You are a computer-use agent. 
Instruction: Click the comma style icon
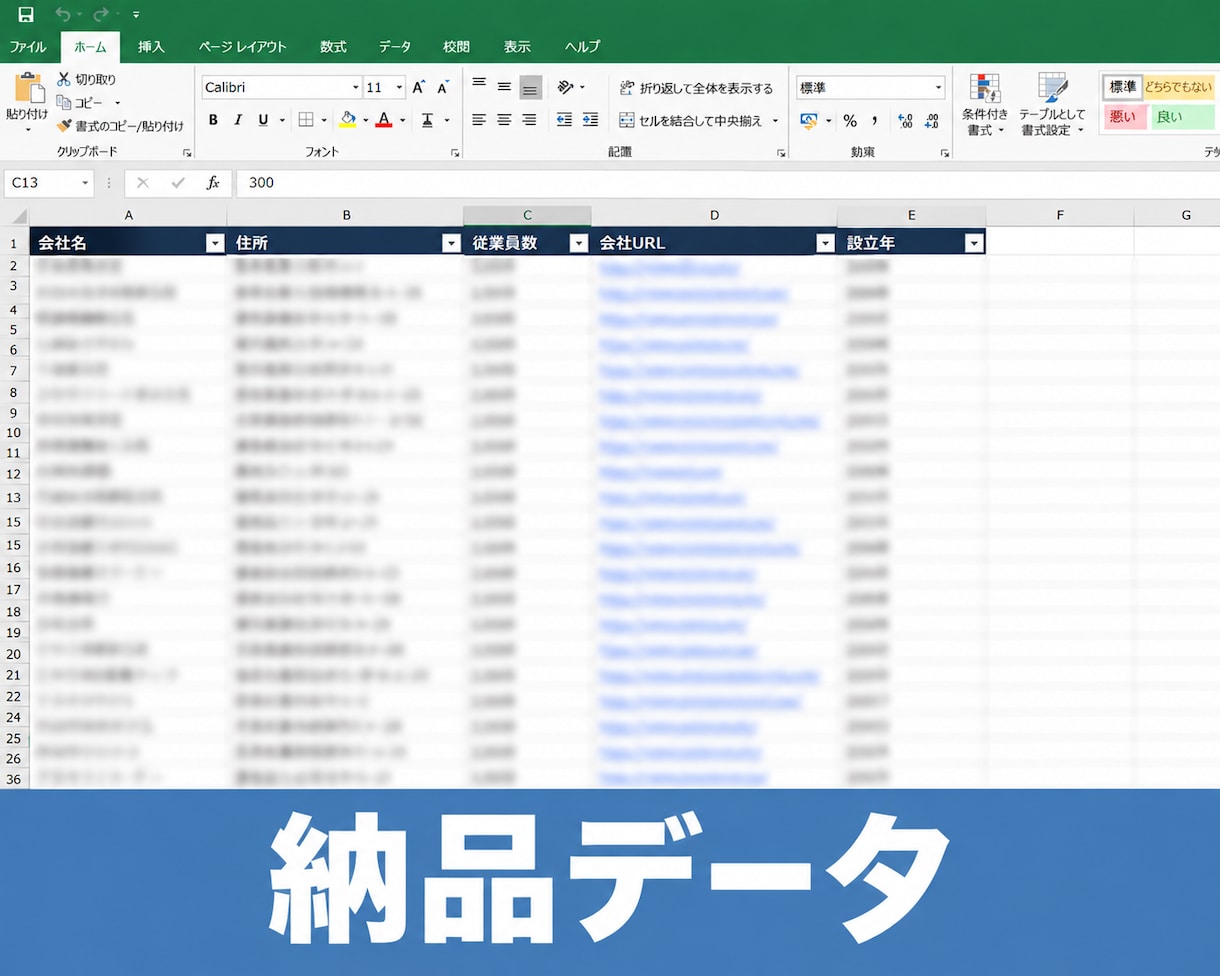click(875, 120)
